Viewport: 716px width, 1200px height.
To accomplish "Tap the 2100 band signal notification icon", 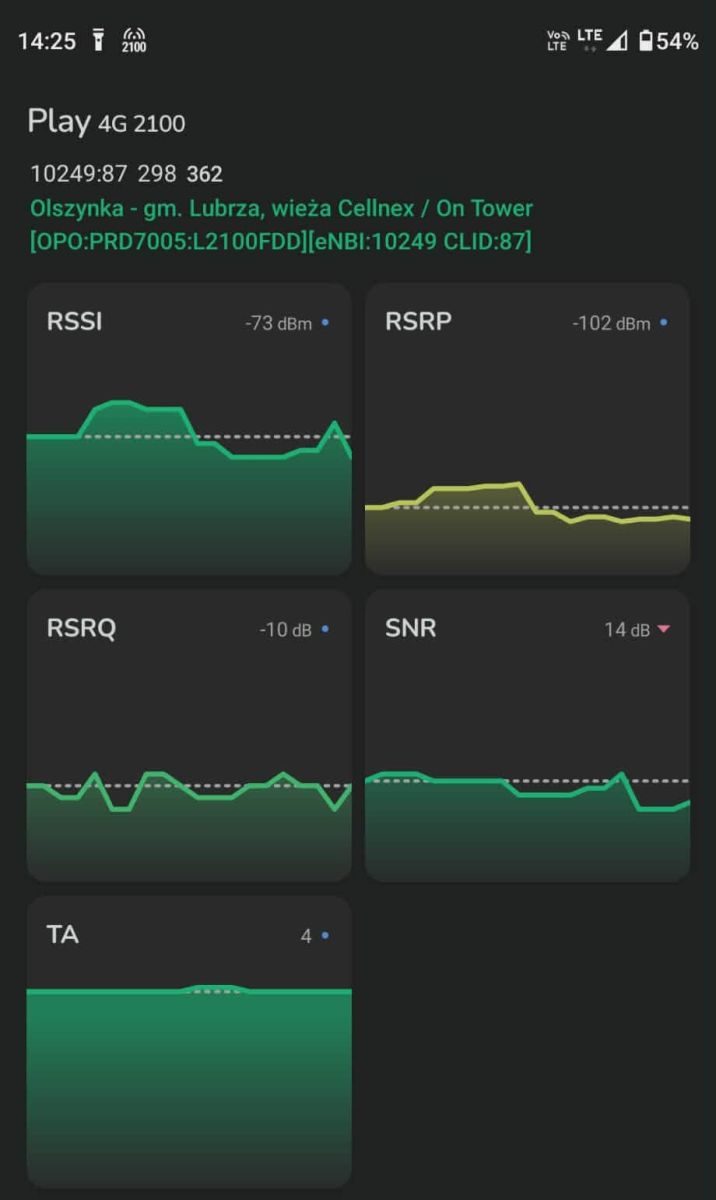I will click(x=134, y=41).
